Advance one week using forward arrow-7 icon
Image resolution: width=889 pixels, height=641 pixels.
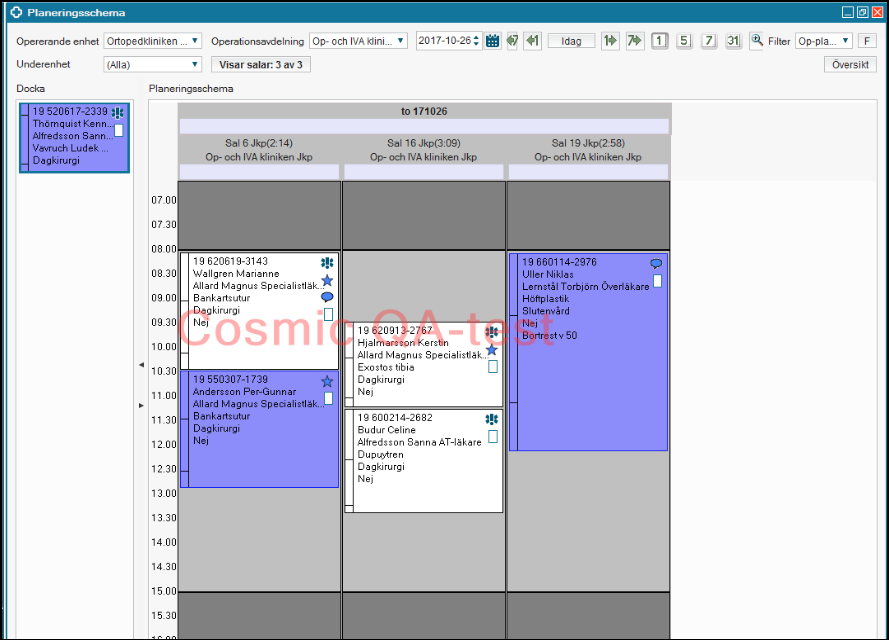634,41
